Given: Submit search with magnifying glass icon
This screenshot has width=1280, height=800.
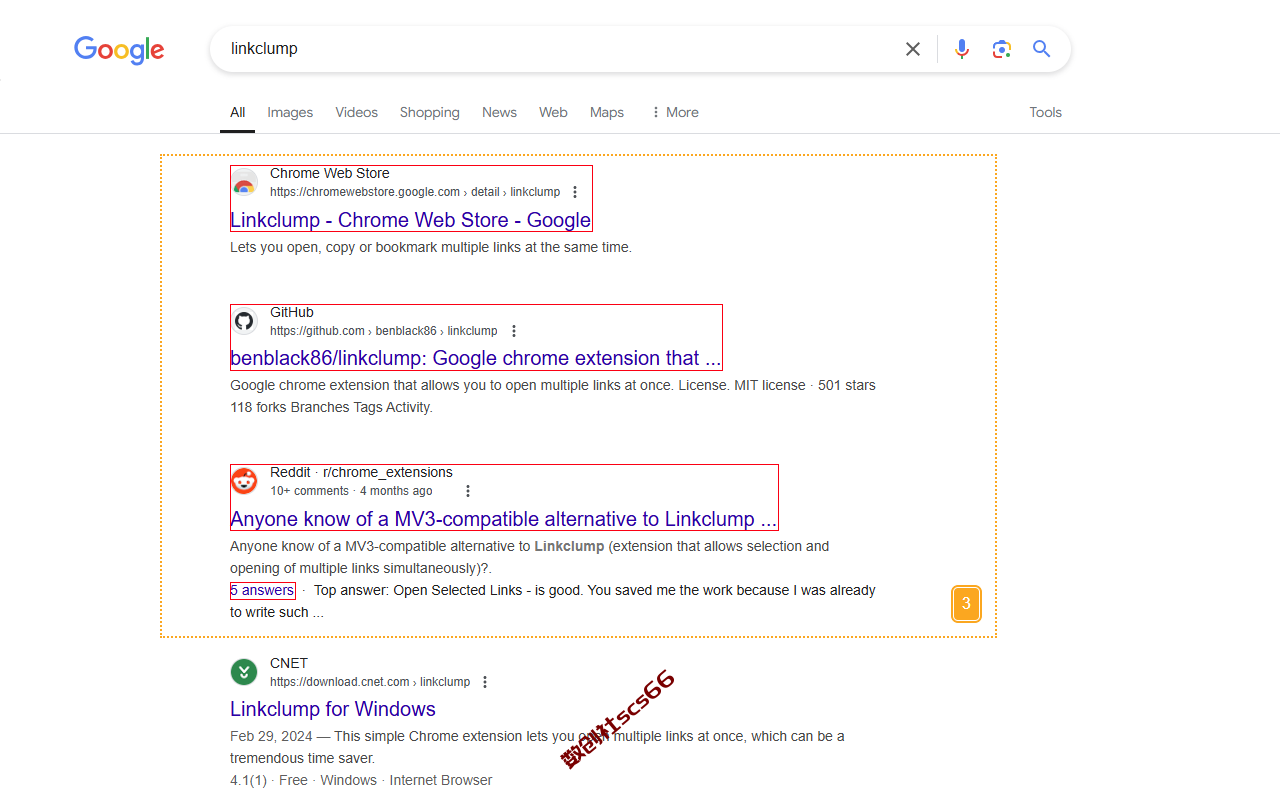Looking at the screenshot, I should point(1042,49).
